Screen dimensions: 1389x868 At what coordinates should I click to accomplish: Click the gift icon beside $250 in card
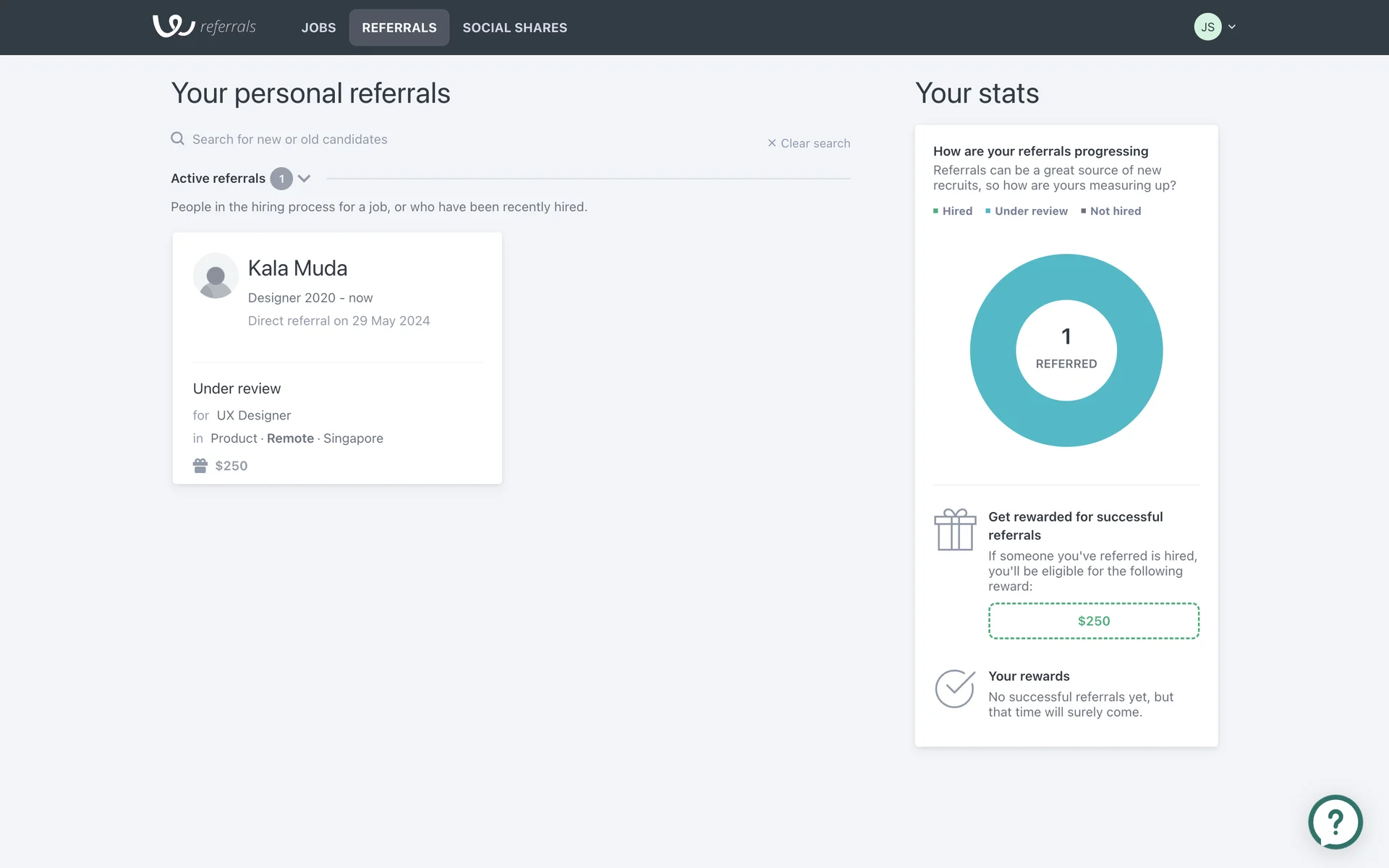(200, 466)
